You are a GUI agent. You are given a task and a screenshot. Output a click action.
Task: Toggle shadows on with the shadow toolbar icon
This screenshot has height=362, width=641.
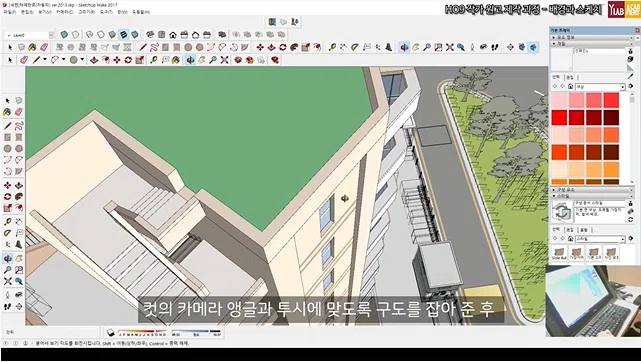[x=110, y=333]
